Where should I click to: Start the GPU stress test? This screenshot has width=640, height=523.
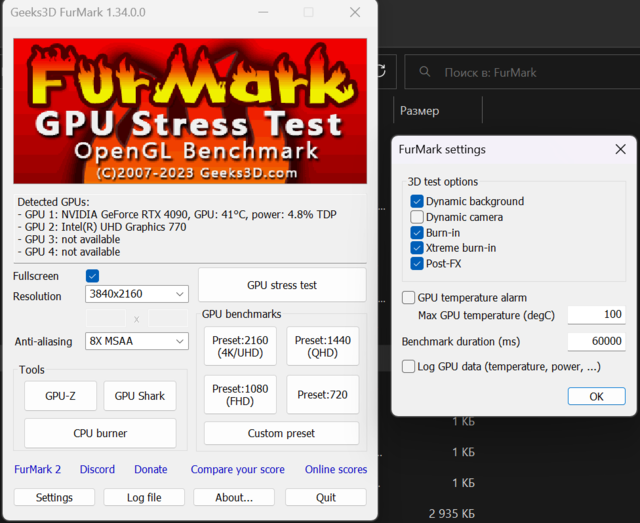[x=281, y=285]
